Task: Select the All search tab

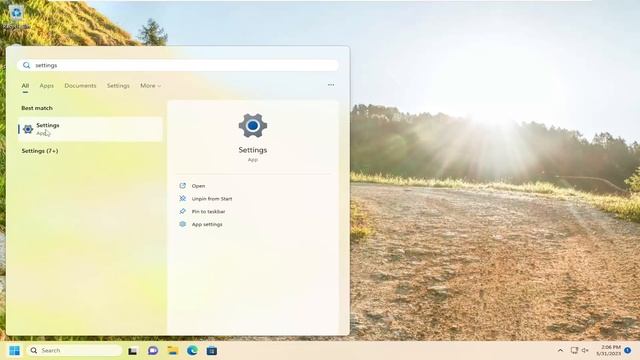Action: click(25, 86)
